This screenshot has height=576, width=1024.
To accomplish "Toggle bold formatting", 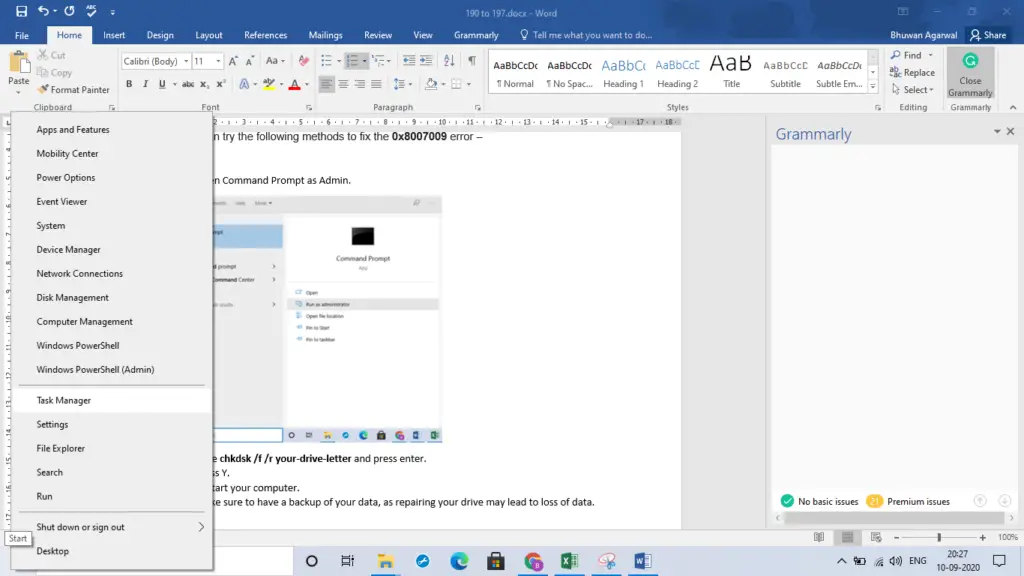I will tap(129, 84).
